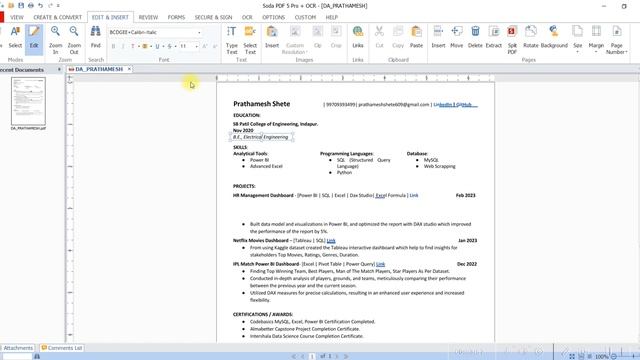The width and height of the screenshot is (640, 360).
Task: Toggle Bold formatting in Font group
Action: coord(113,47)
